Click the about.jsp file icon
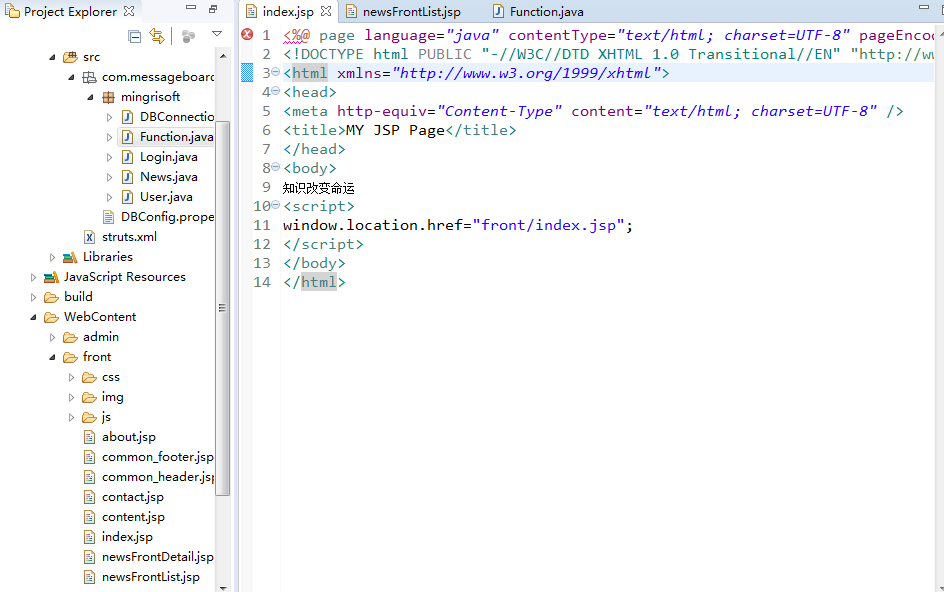Image resolution: width=944 pixels, height=592 pixels. (x=89, y=437)
